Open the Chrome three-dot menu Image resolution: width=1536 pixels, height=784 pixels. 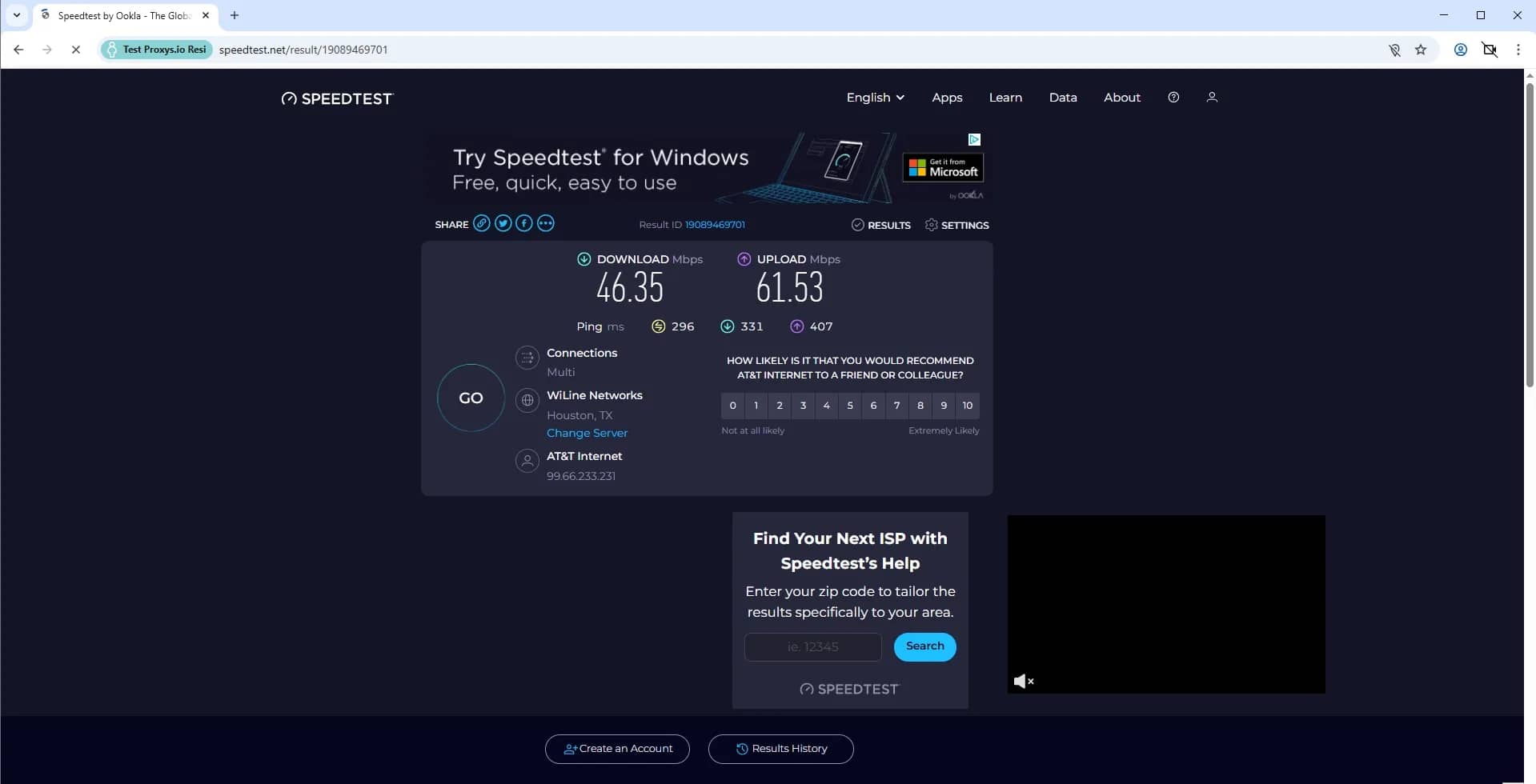pyautogui.click(x=1518, y=50)
